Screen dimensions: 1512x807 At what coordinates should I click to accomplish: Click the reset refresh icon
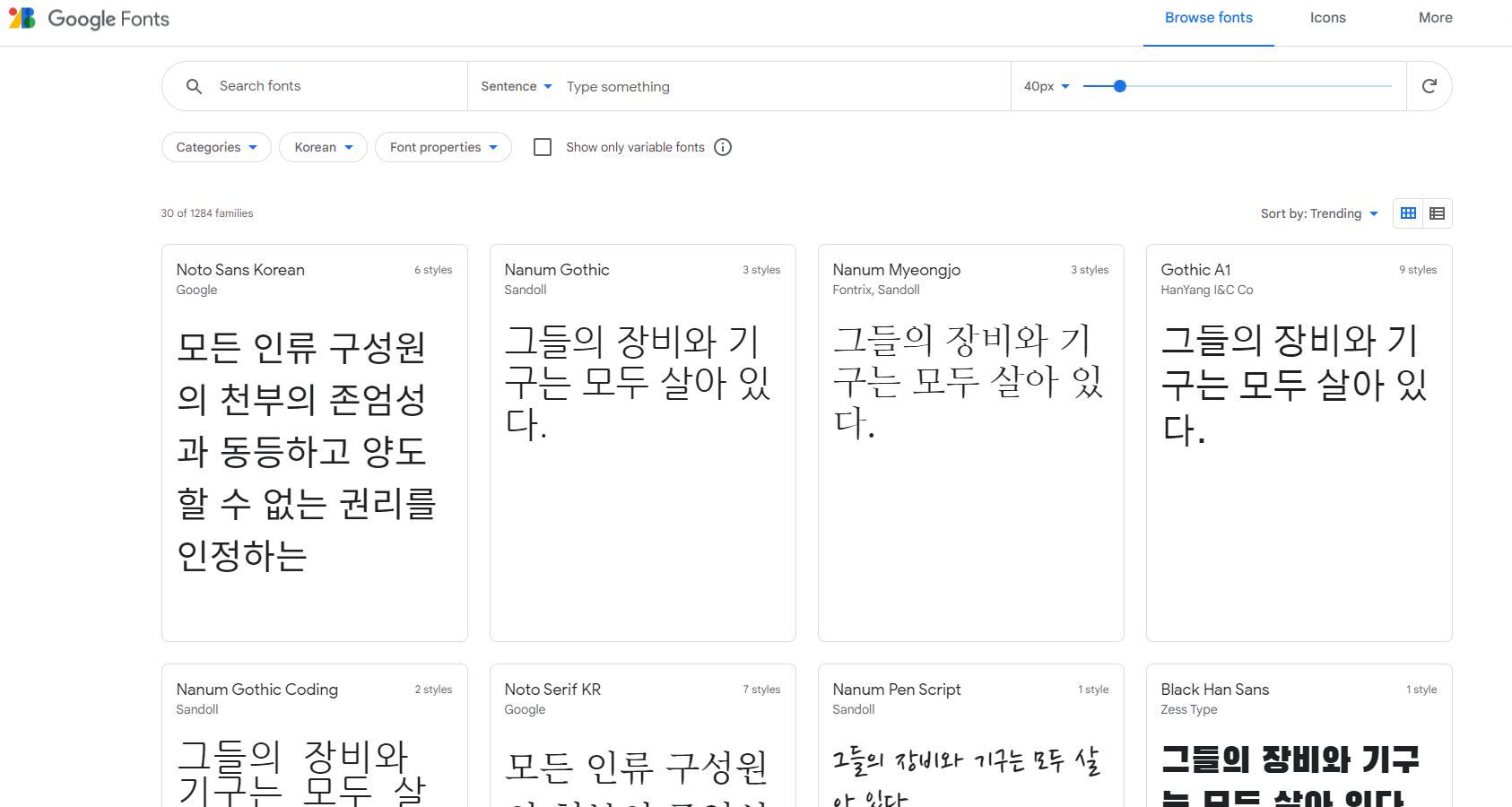coord(1429,86)
